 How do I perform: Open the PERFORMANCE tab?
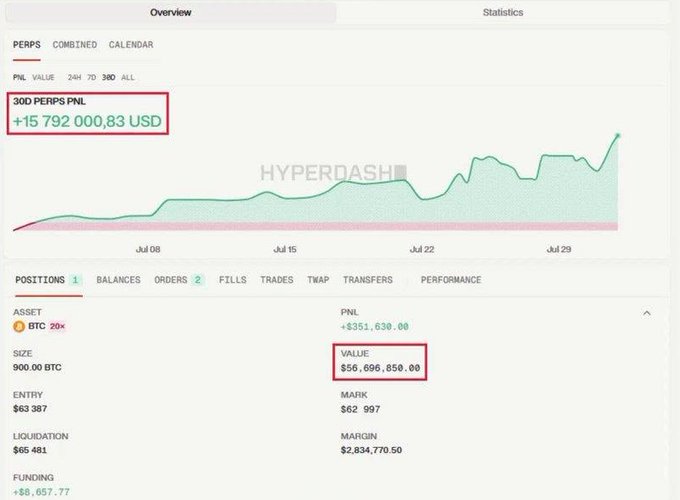click(451, 280)
